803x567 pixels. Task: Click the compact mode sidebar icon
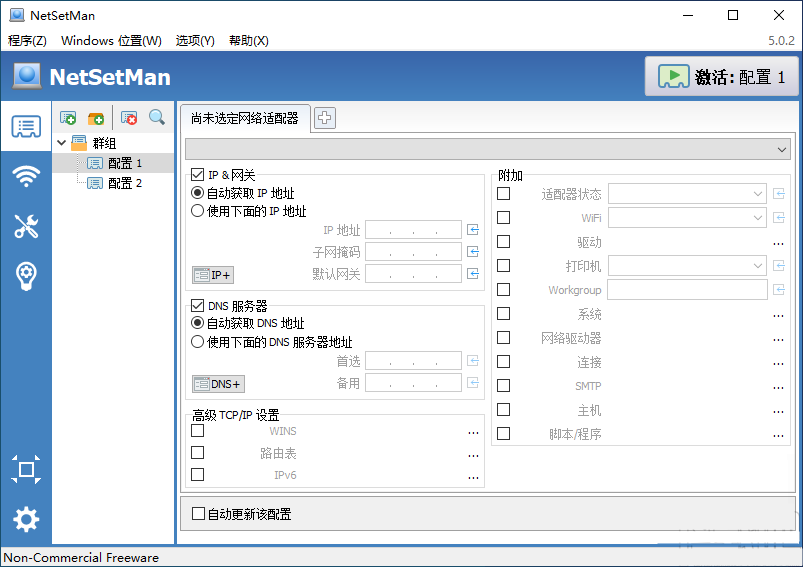26,469
